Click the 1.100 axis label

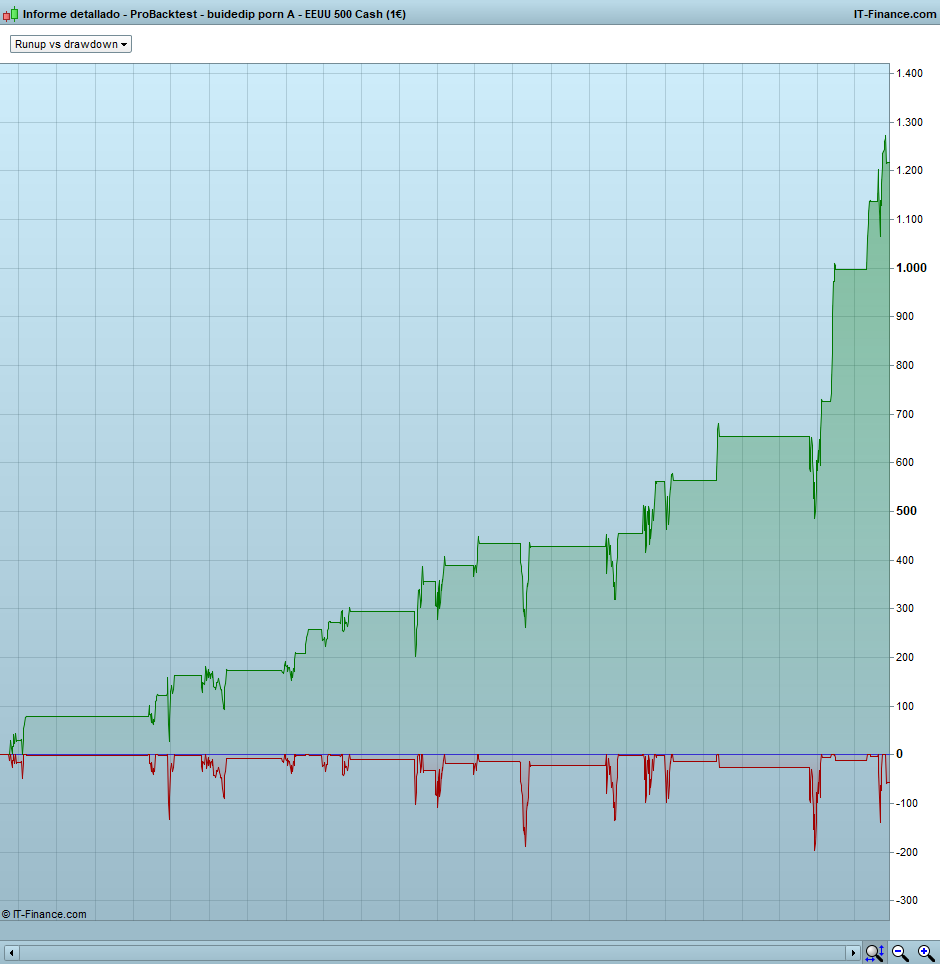coord(909,219)
